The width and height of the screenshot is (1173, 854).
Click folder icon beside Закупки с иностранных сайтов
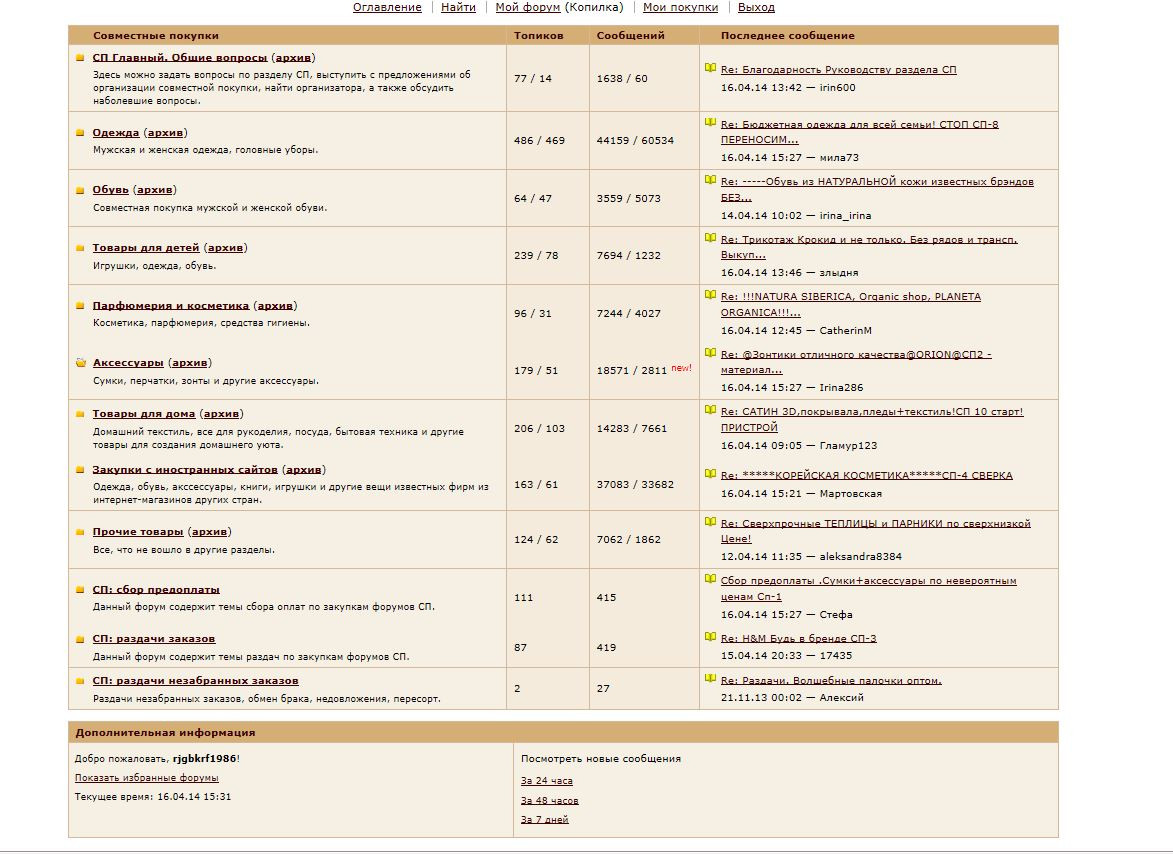tap(80, 470)
